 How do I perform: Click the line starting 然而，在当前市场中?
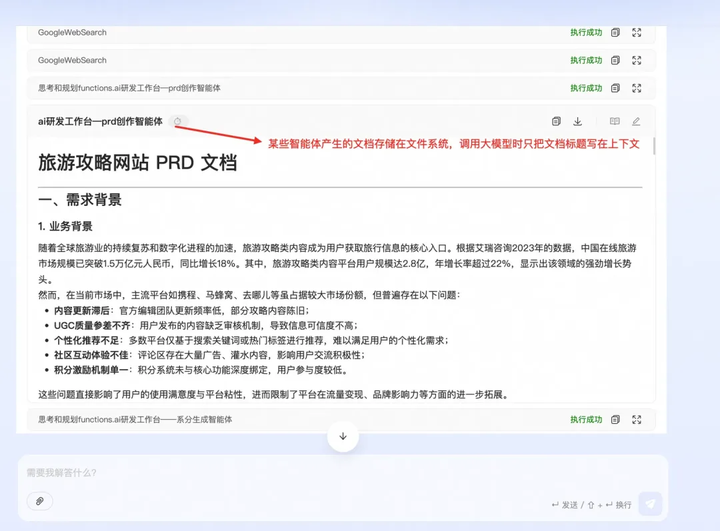click(249, 295)
